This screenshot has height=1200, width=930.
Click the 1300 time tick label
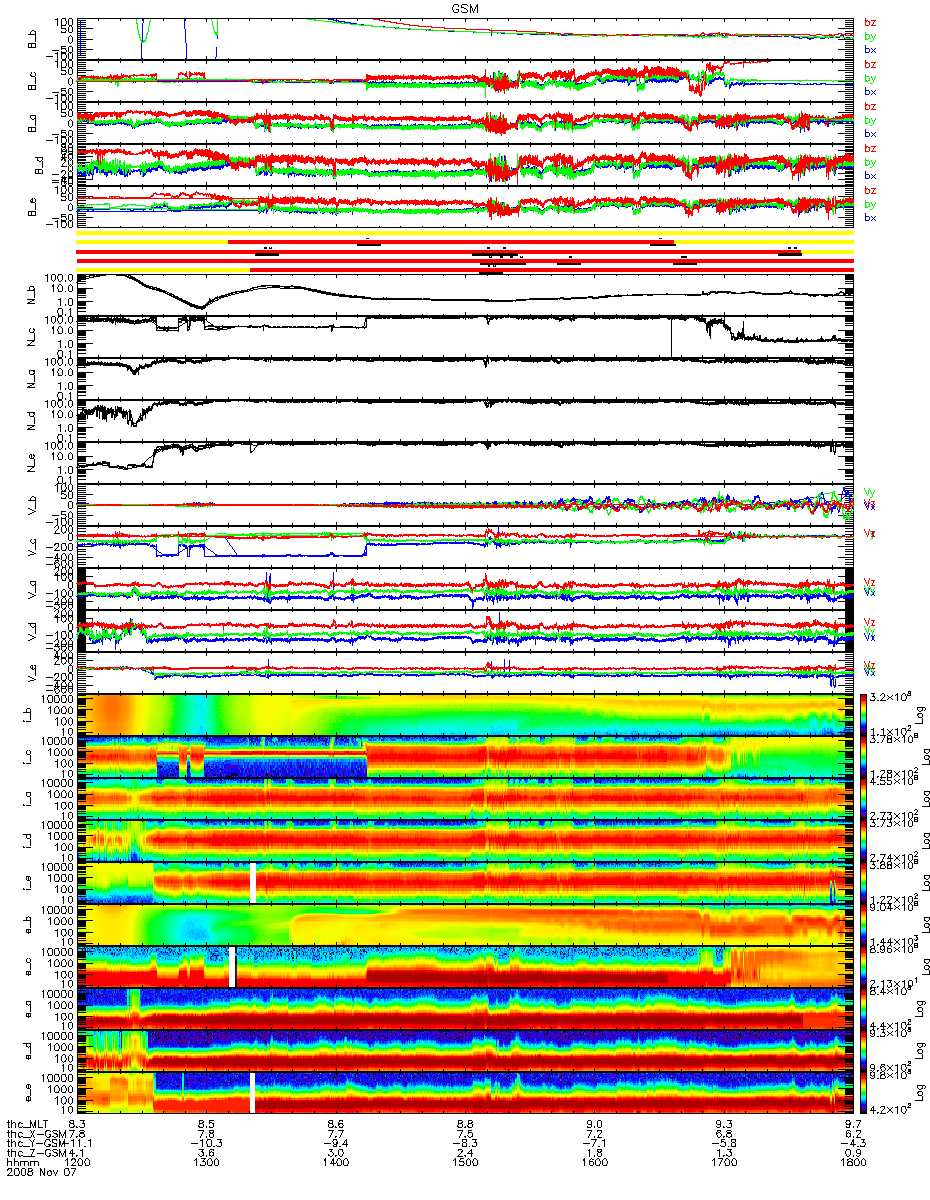206,1163
